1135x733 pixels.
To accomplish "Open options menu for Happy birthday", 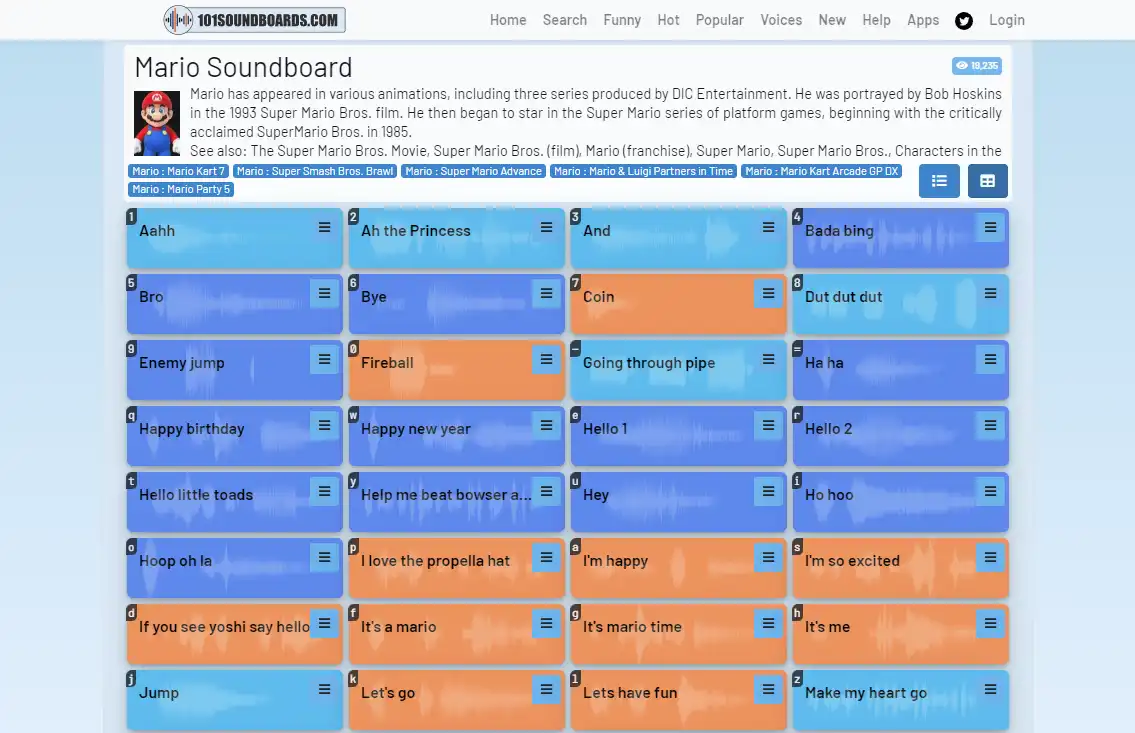I will pyautogui.click(x=324, y=425).
